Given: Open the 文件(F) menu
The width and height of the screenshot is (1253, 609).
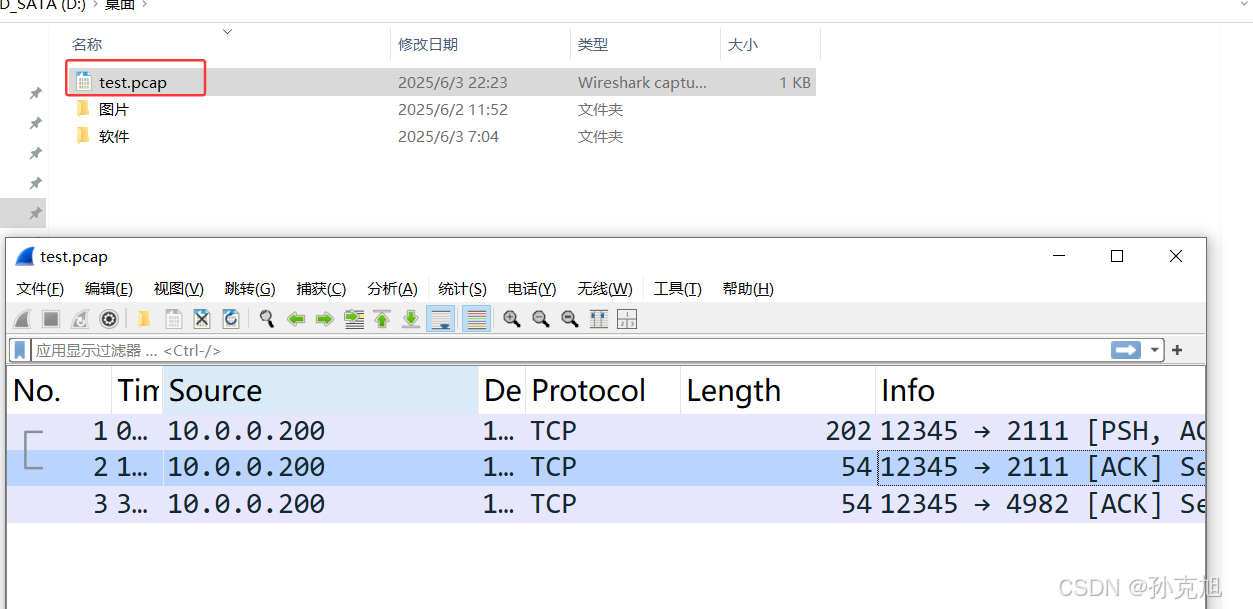Looking at the screenshot, I should (x=40, y=289).
